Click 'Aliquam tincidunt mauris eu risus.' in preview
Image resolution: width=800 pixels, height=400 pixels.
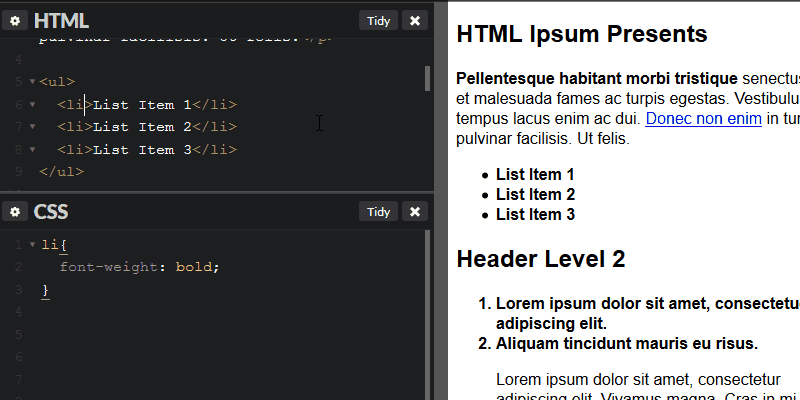coord(627,343)
